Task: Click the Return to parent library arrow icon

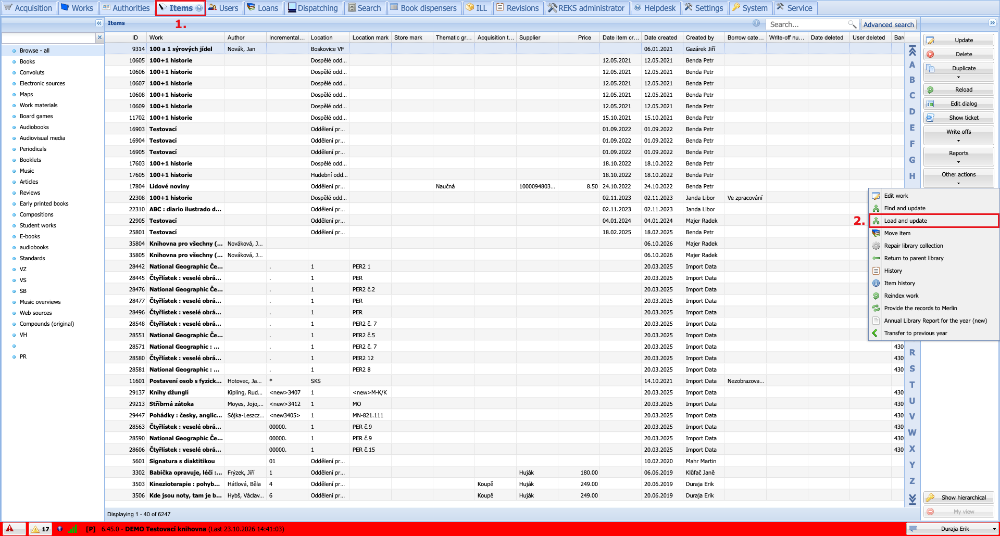Action: pyautogui.click(x=876, y=258)
